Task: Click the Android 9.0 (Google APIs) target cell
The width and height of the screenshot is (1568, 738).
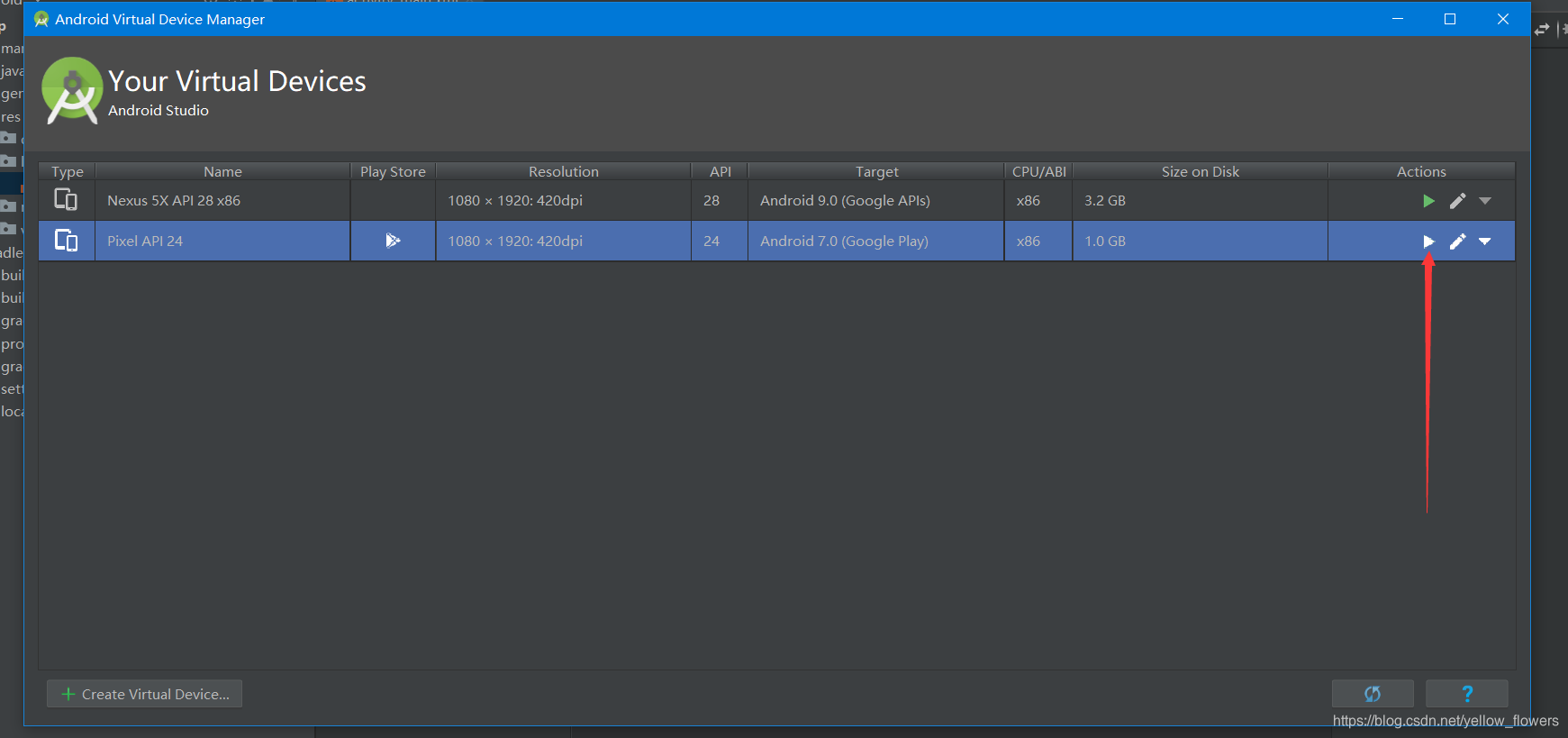Action: pyautogui.click(x=876, y=200)
